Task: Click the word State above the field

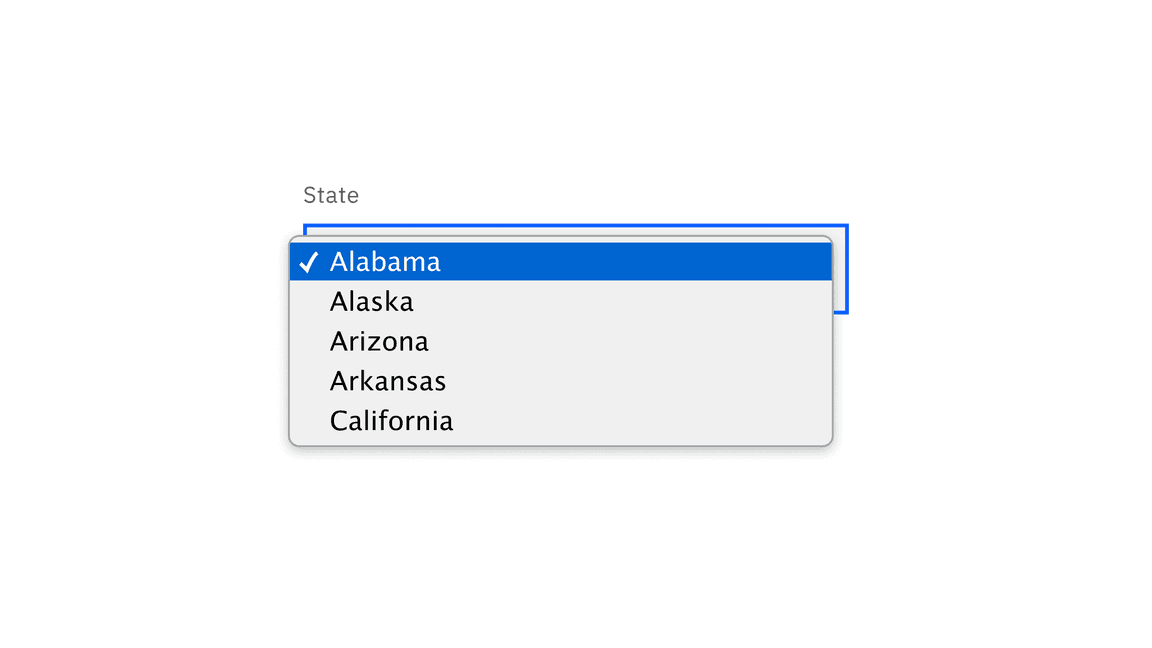Action: (331, 195)
